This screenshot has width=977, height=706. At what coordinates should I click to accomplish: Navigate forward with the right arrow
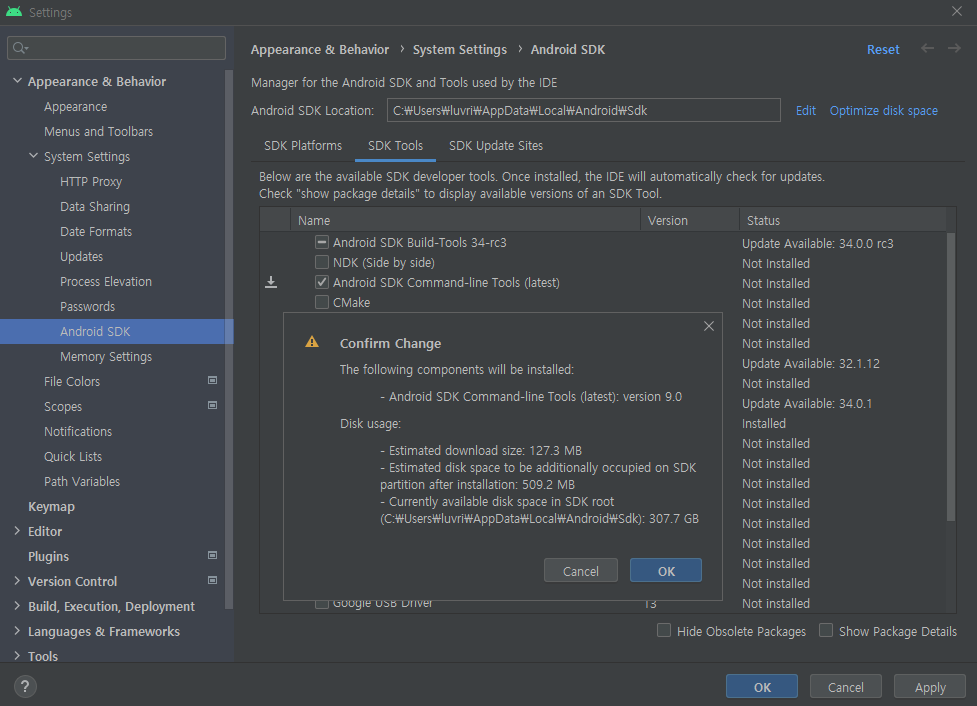pos(954,49)
